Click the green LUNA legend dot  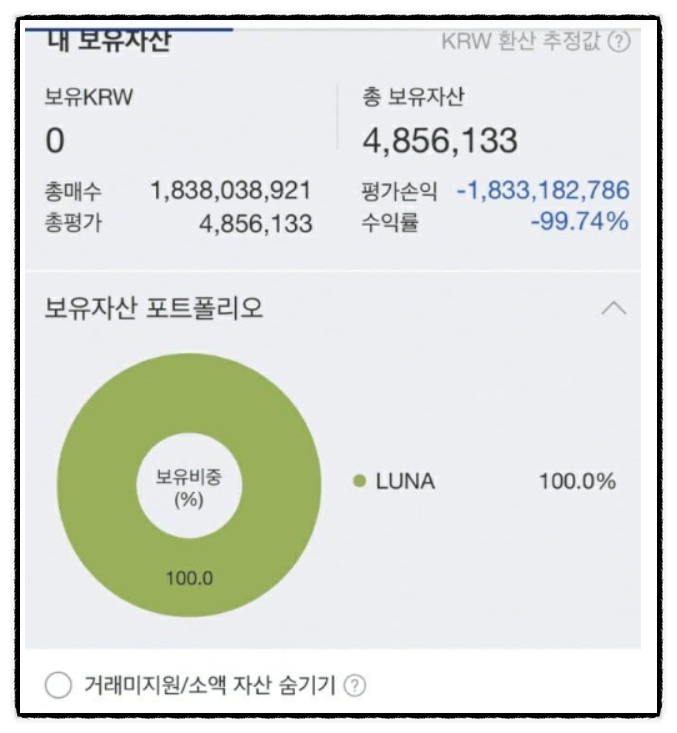359,481
